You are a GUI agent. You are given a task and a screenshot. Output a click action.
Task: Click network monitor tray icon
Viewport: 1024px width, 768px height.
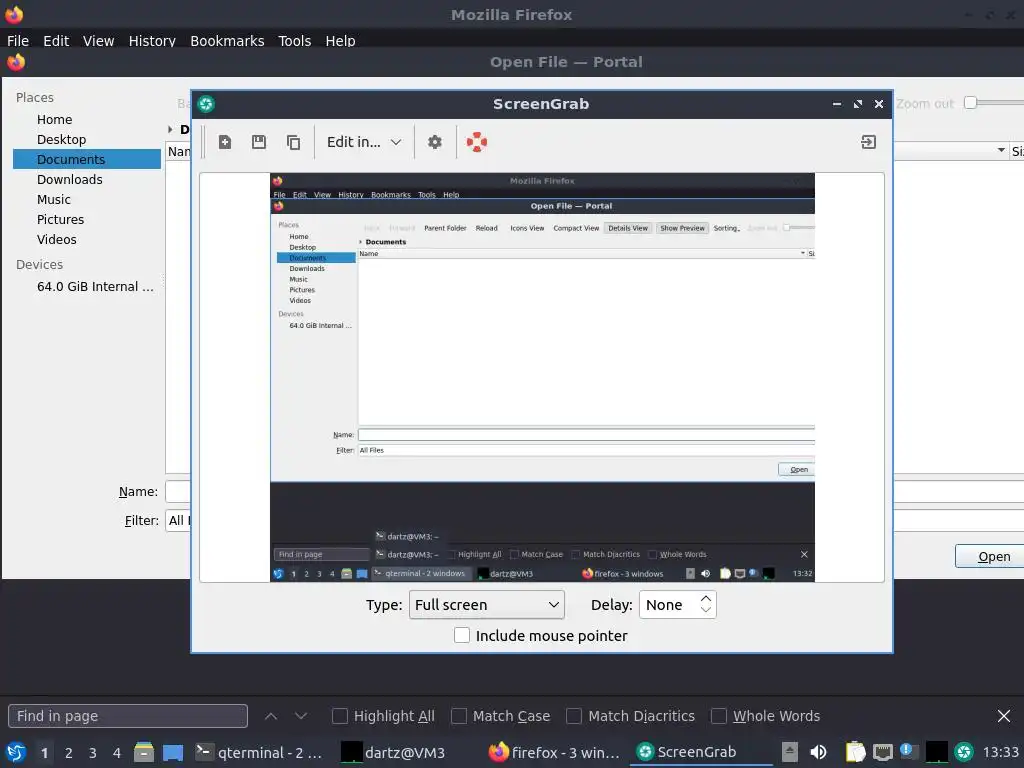point(882,753)
